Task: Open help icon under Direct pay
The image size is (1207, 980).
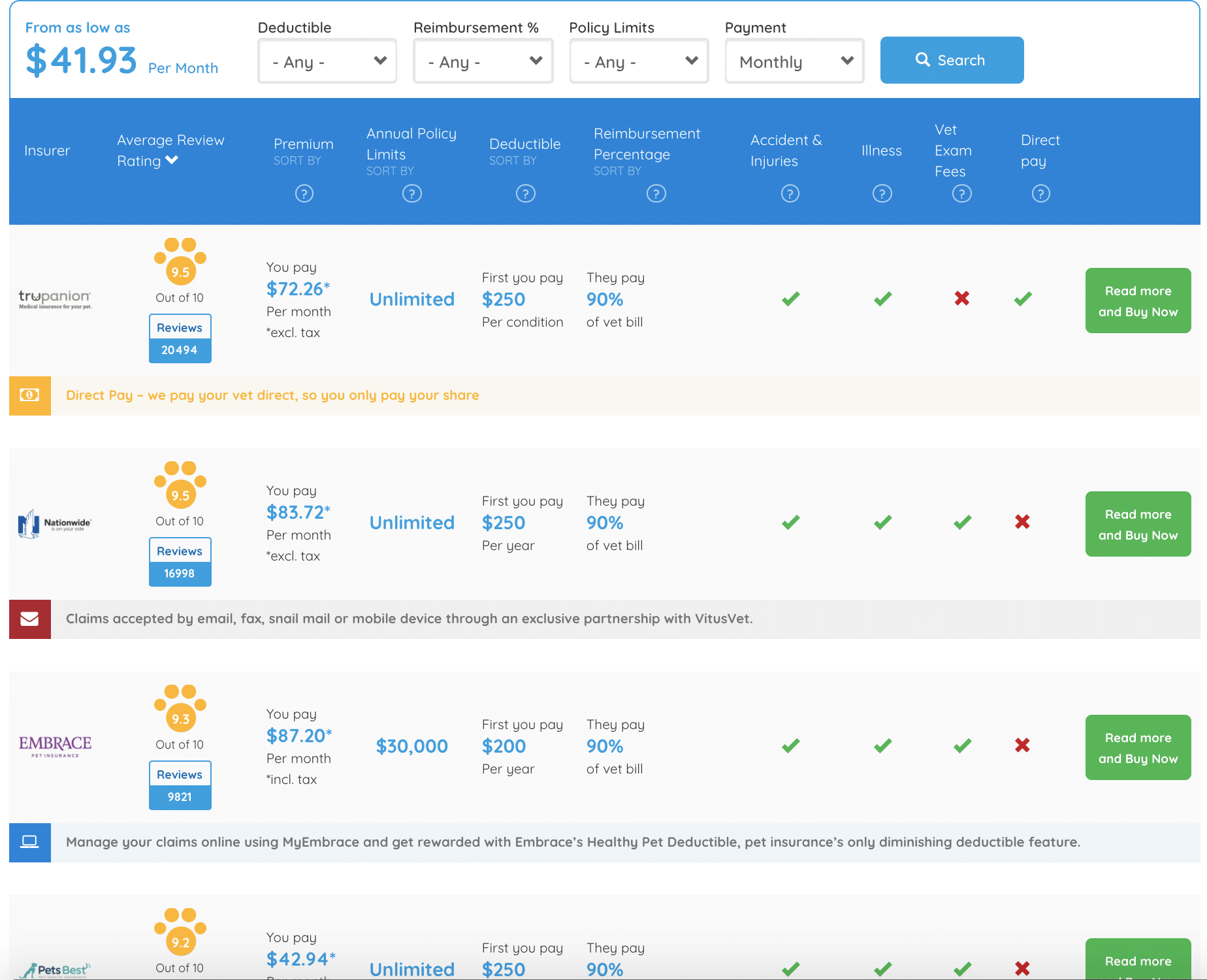Action: 1041,193
